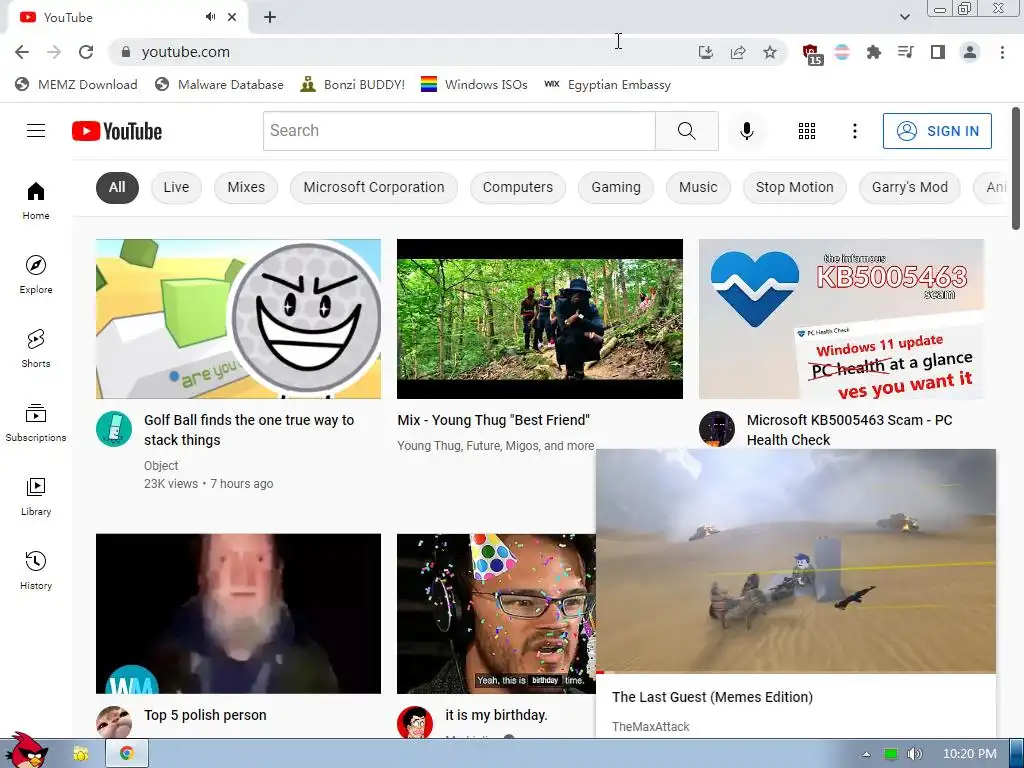Open the YouTube hamburger guide menu
Viewport: 1024px width, 768px height.
click(36, 131)
